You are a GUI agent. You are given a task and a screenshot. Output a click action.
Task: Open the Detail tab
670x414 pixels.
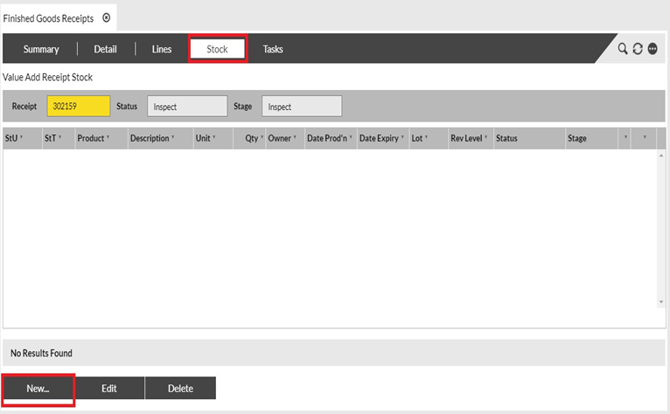tap(105, 49)
